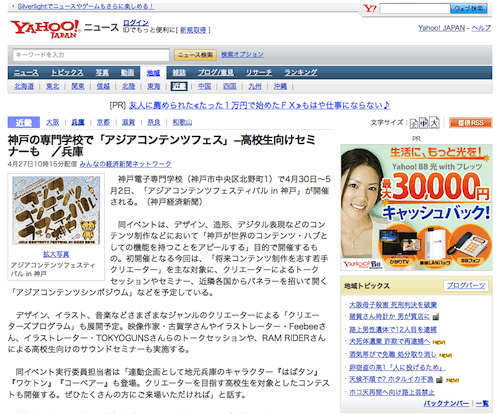Open the 雑誌 tab

(179, 73)
